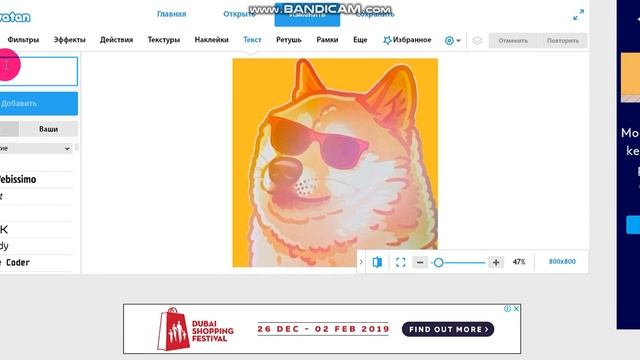Open the Ретушь tab
The width and height of the screenshot is (640, 360).
[289, 40]
